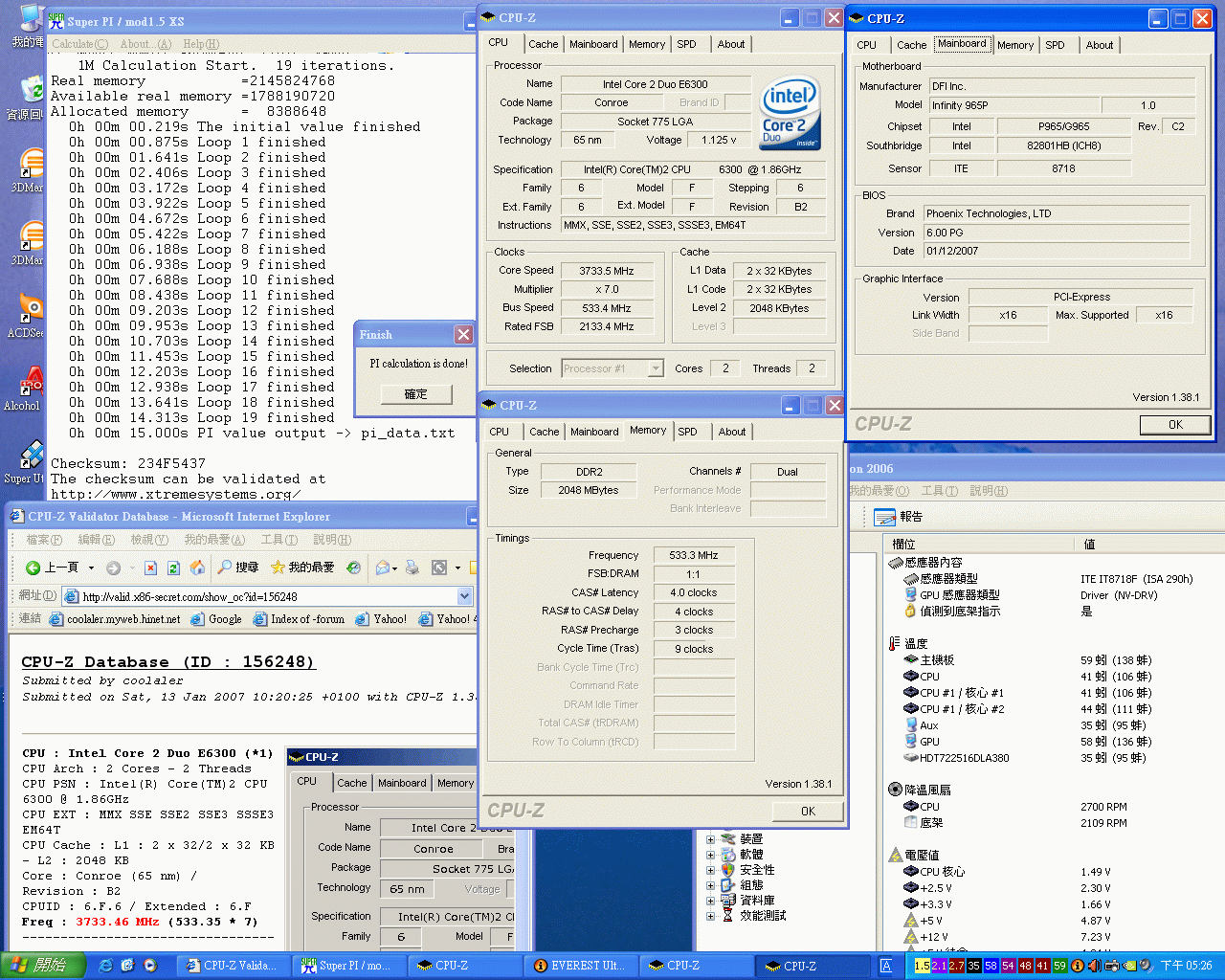Viewport: 1225px width, 980px height.
Task: Launch Internet Explorer from quick launch
Action: 106,966
